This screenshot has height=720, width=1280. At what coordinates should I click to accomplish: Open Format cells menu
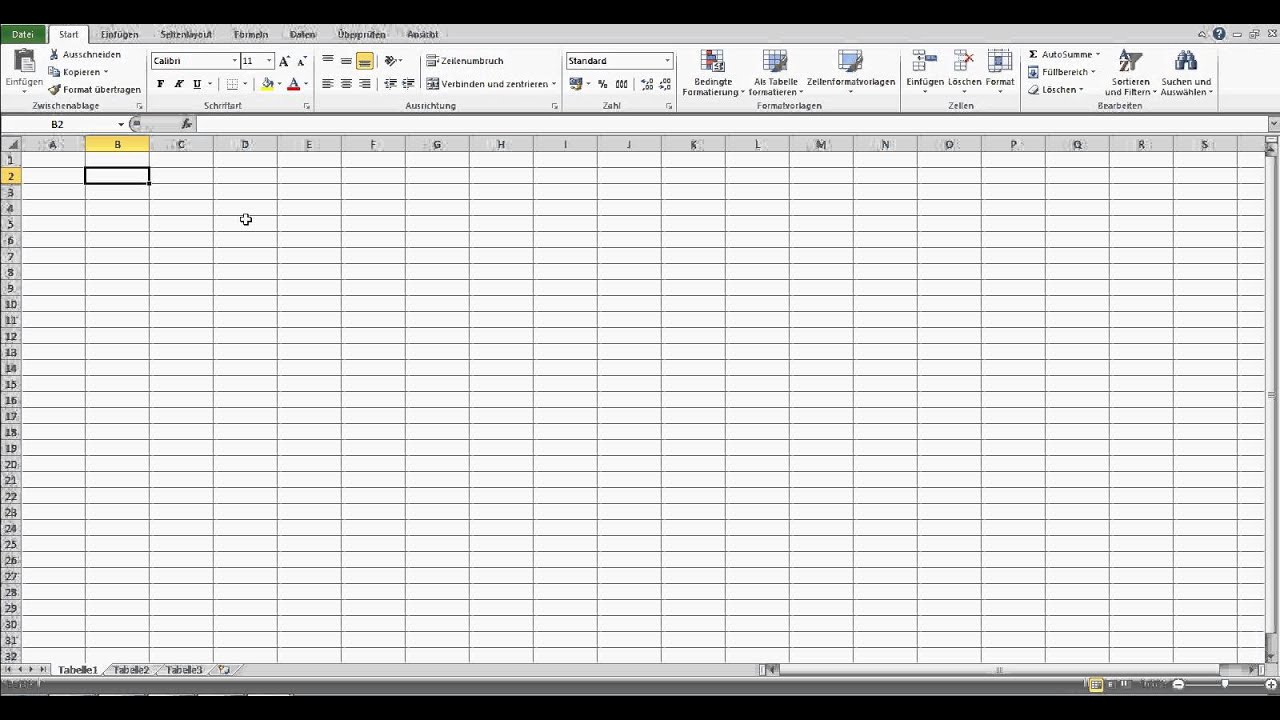(x=1000, y=71)
